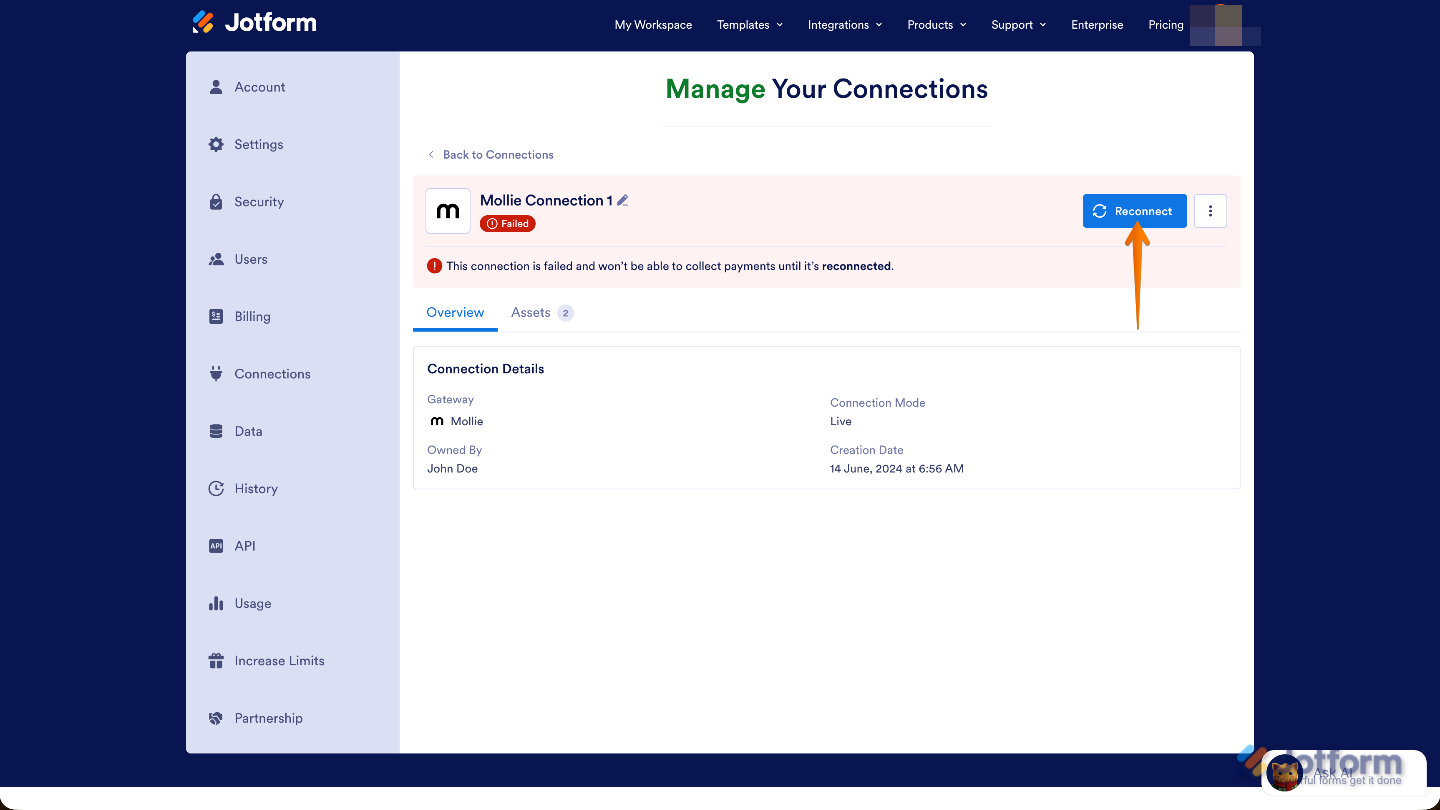Edit connection name with the pencil icon

pos(623,200)
